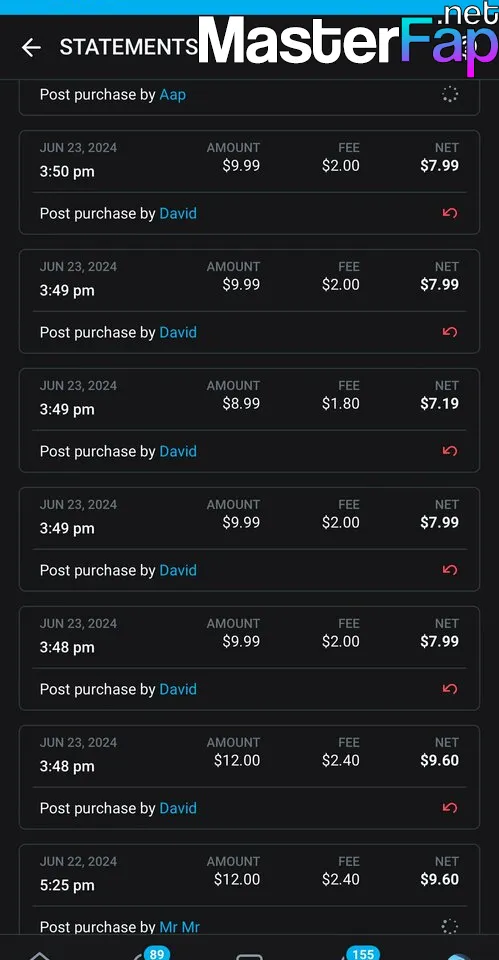Tap the reversal icon on the 3:50 pm purchase
Viewport: 499px width, 960px height.
[x=449, y=213]
